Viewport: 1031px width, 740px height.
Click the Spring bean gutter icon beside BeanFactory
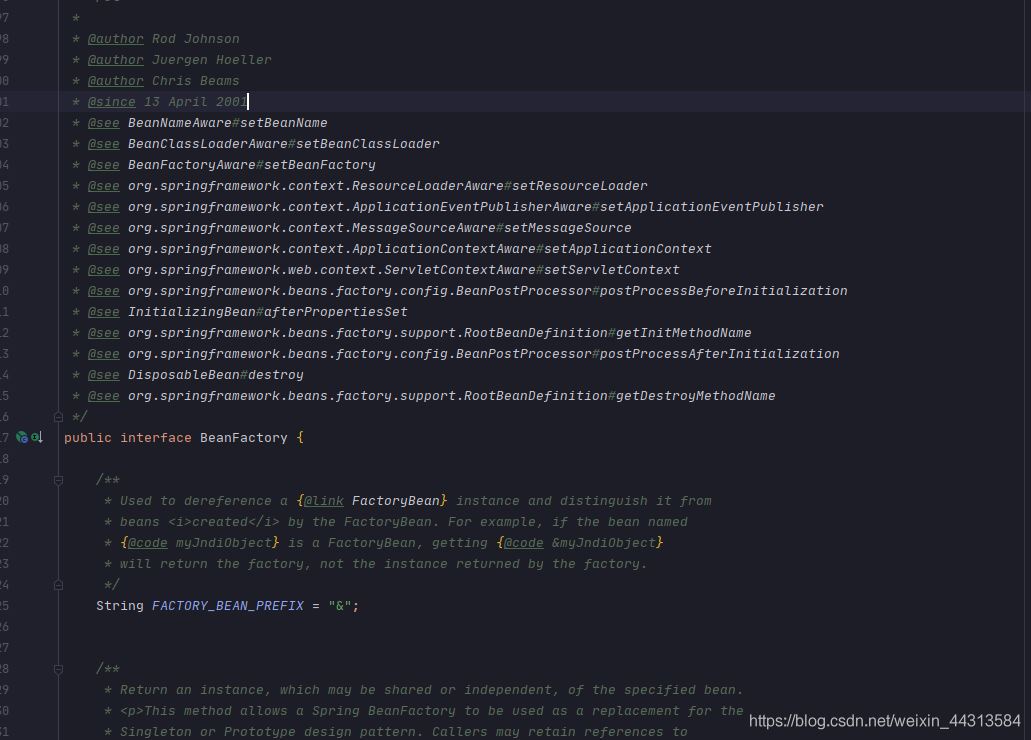21,437
